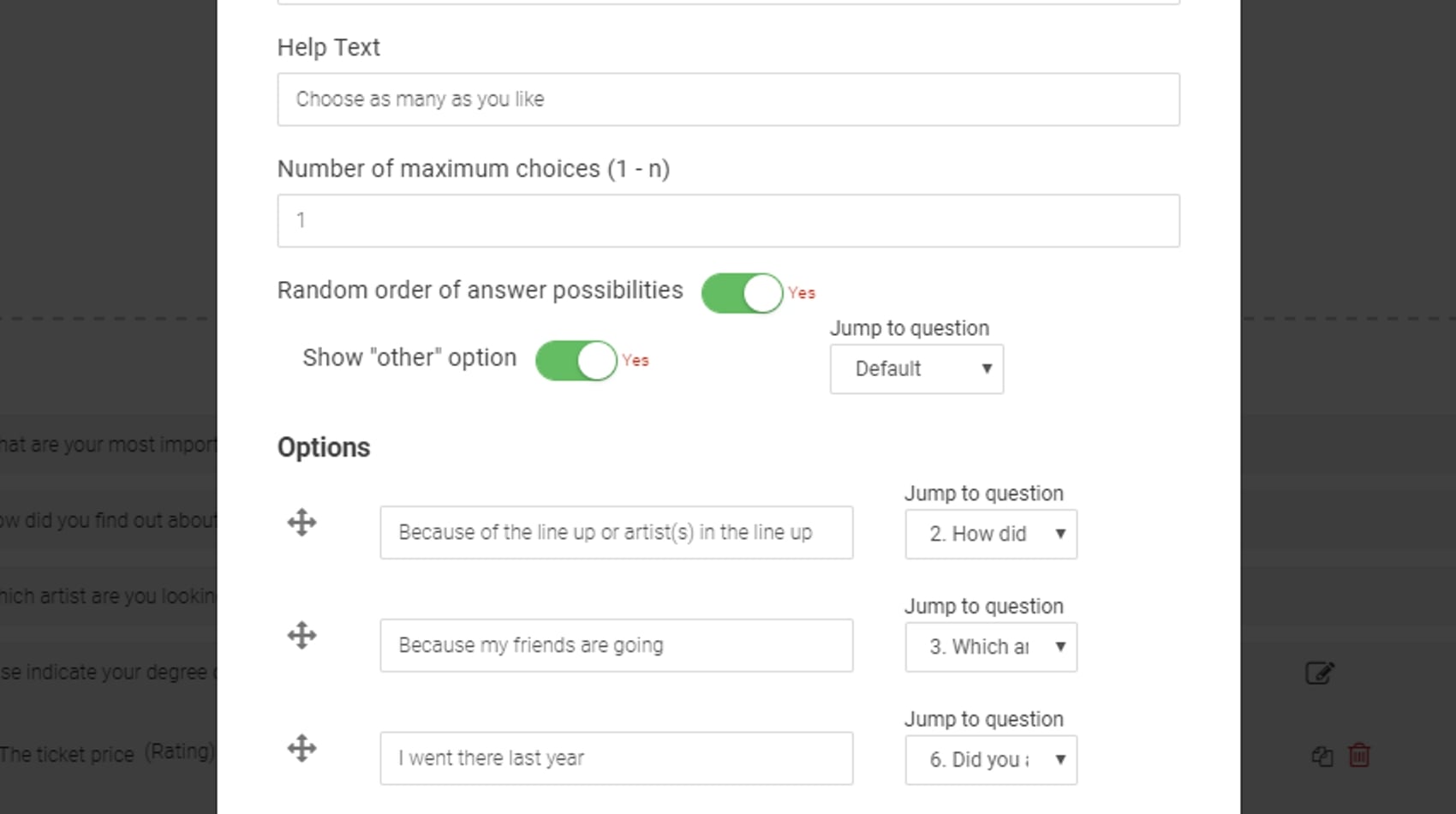Open the "6. Did you" jump dropdown

(991, 760)
